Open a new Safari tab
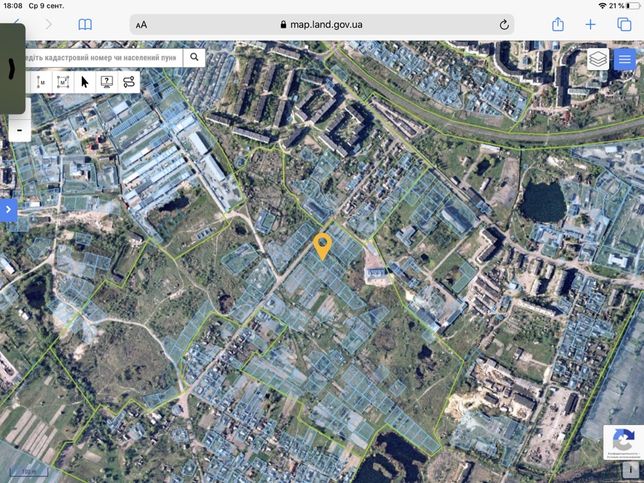 click(590, 24)
